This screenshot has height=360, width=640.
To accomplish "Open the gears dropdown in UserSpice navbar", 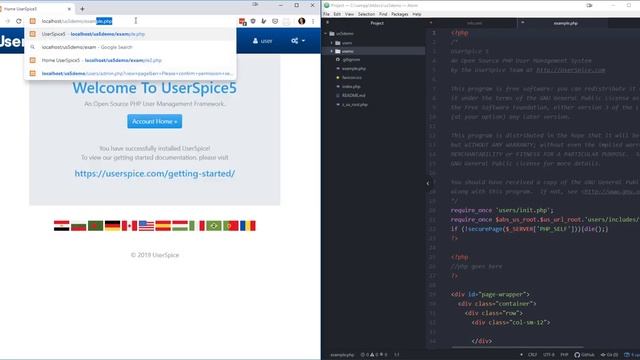I will coord(298,41).
